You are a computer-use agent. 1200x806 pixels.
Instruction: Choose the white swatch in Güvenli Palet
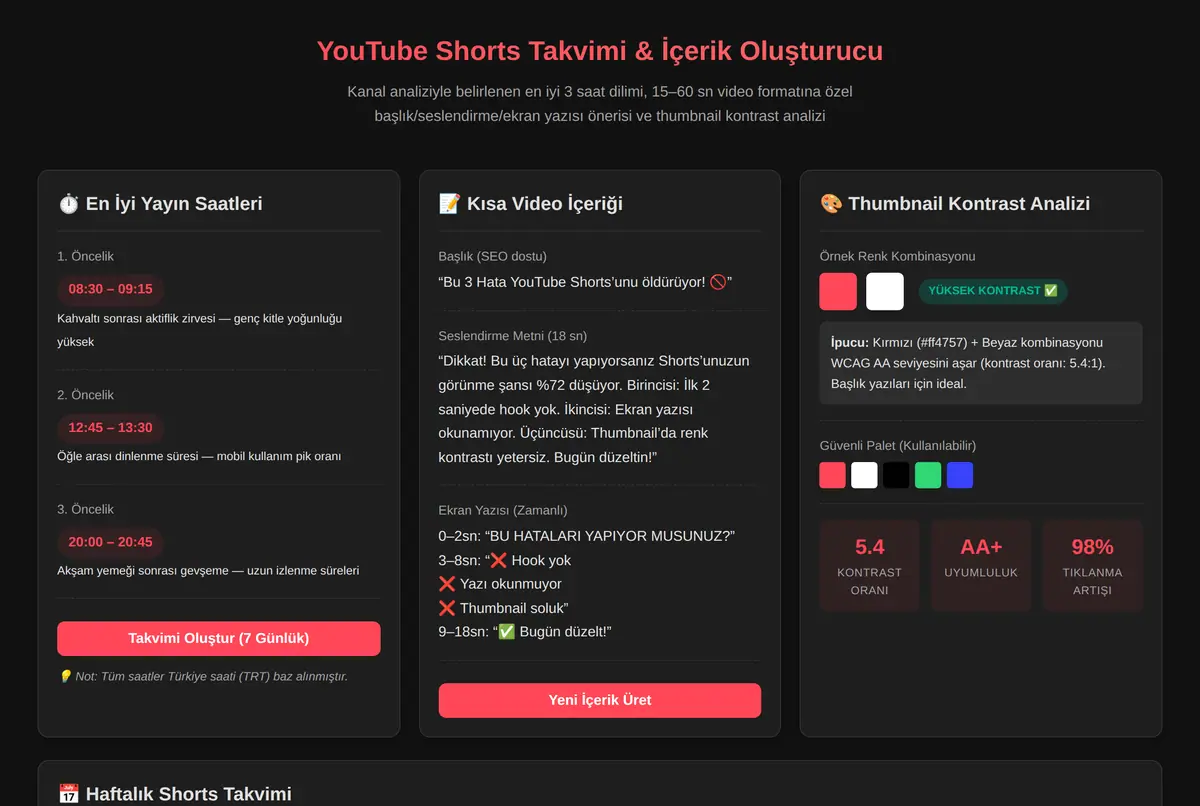(864, 475)
